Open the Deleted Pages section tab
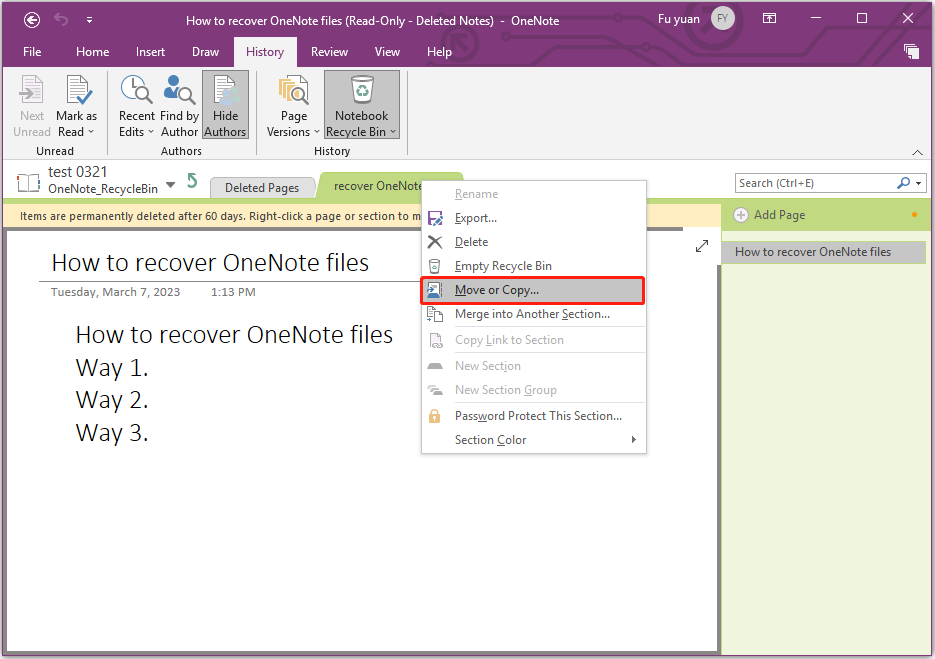Viewport: 935px width, 659px height. [x=262, y=188]
